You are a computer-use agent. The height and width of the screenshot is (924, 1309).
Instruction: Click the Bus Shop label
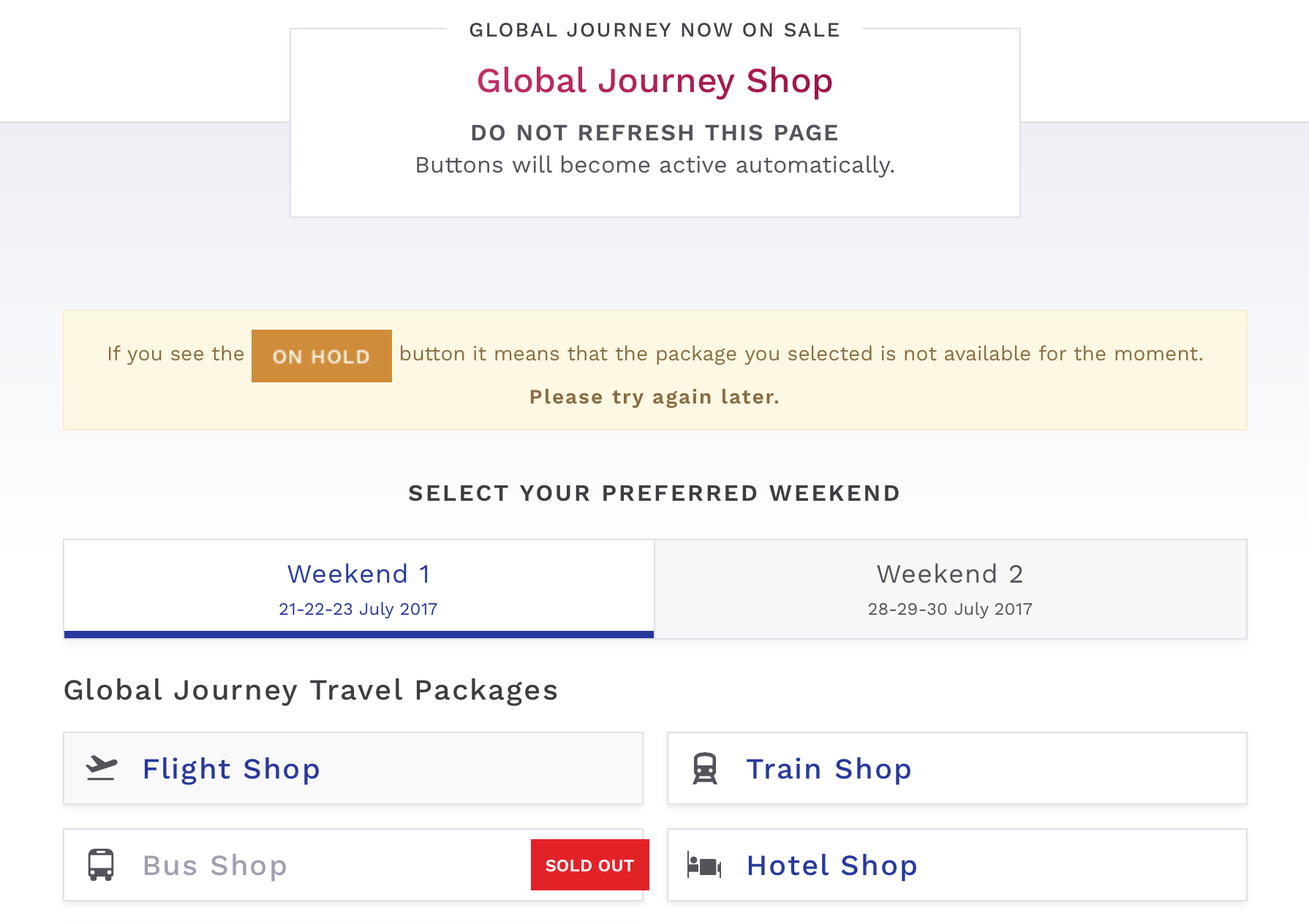point(215,866)
